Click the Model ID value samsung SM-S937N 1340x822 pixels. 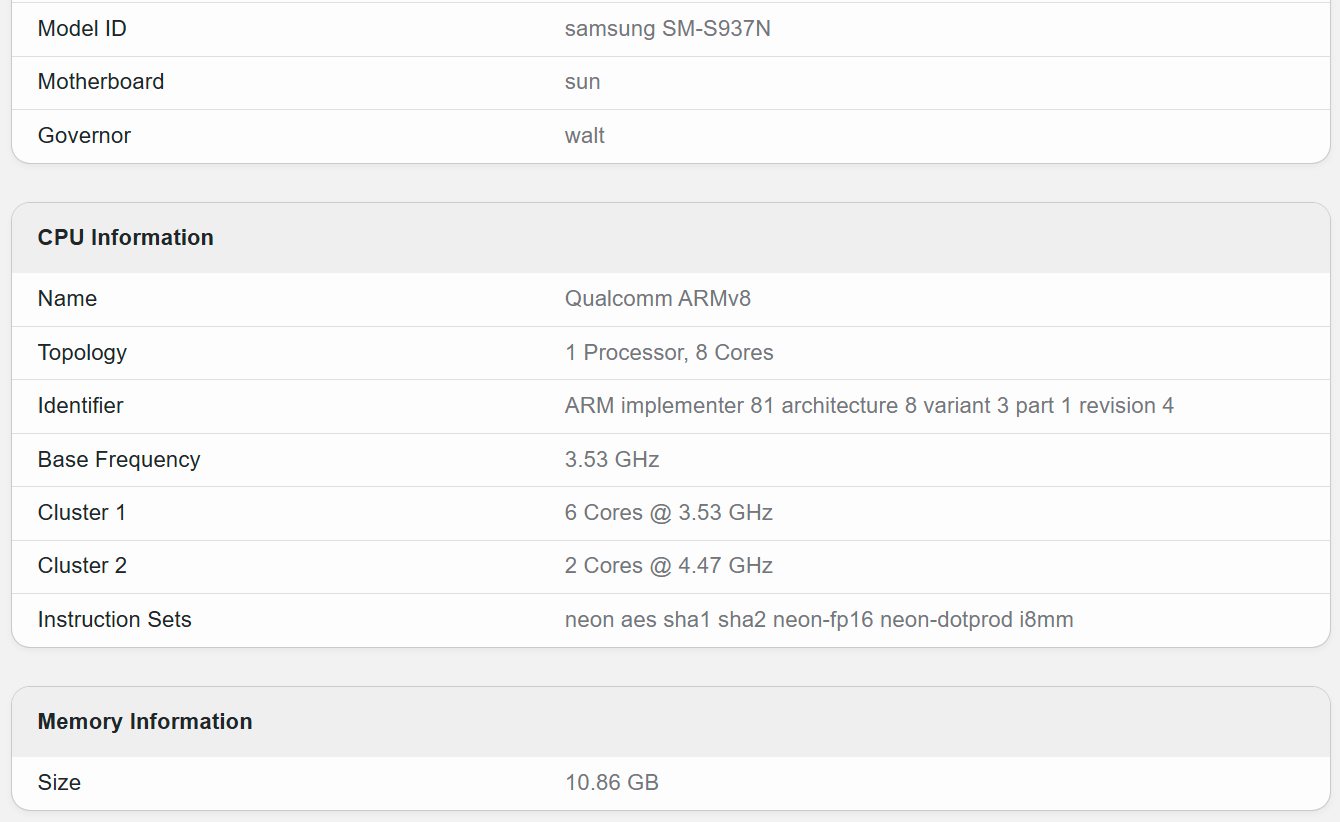pyautogui.click(x=667, y=29)
